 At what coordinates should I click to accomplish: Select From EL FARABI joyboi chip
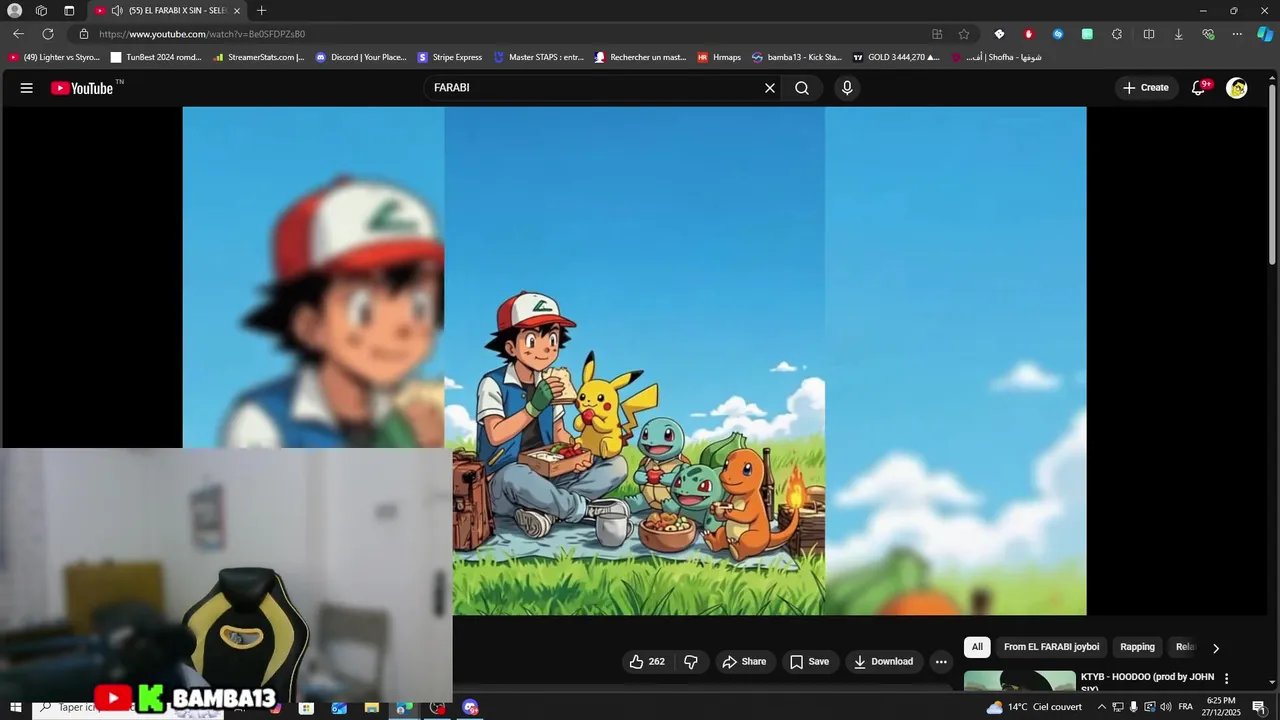point(1051,647)
